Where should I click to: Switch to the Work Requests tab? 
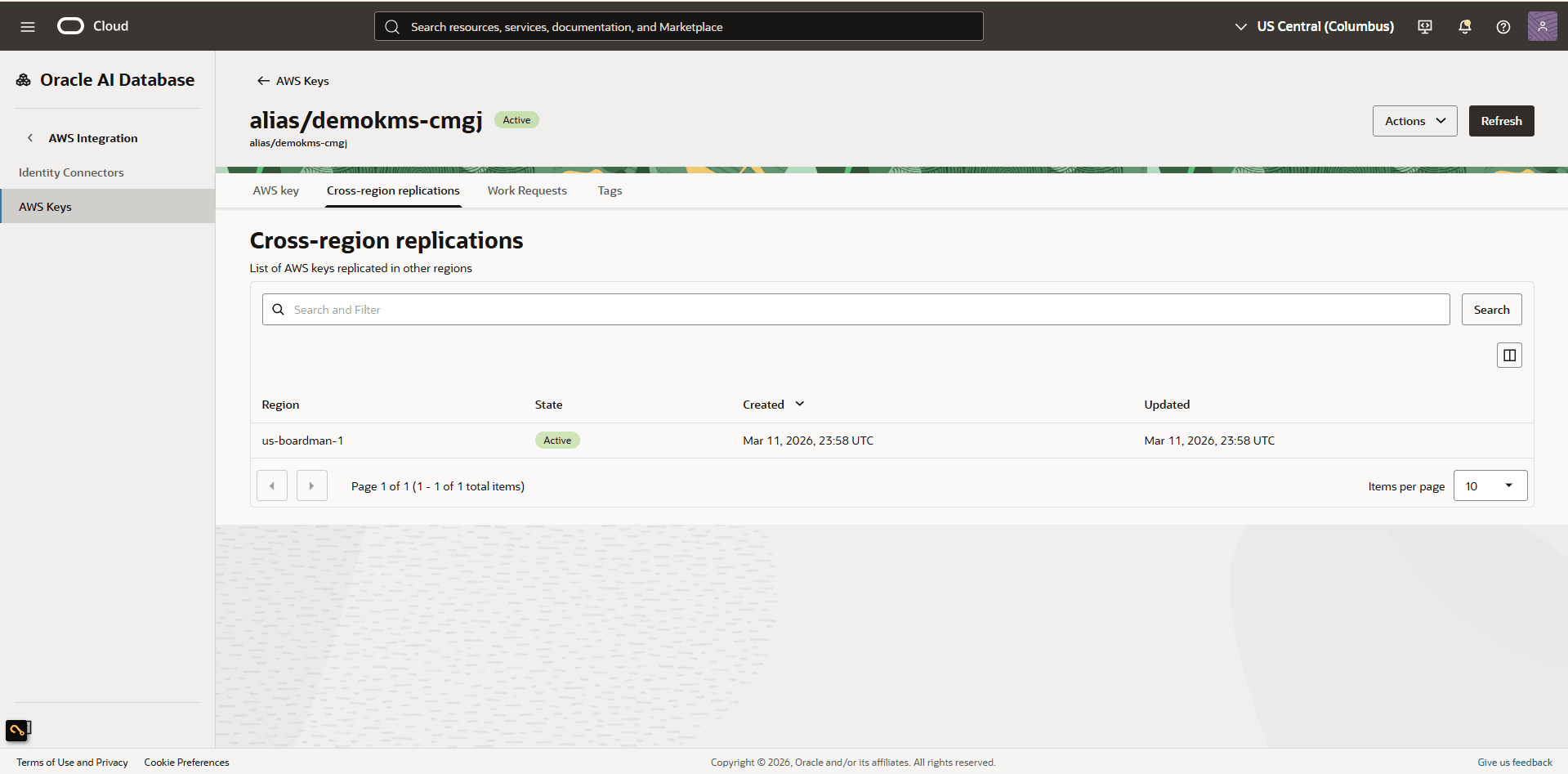[527, 190]
